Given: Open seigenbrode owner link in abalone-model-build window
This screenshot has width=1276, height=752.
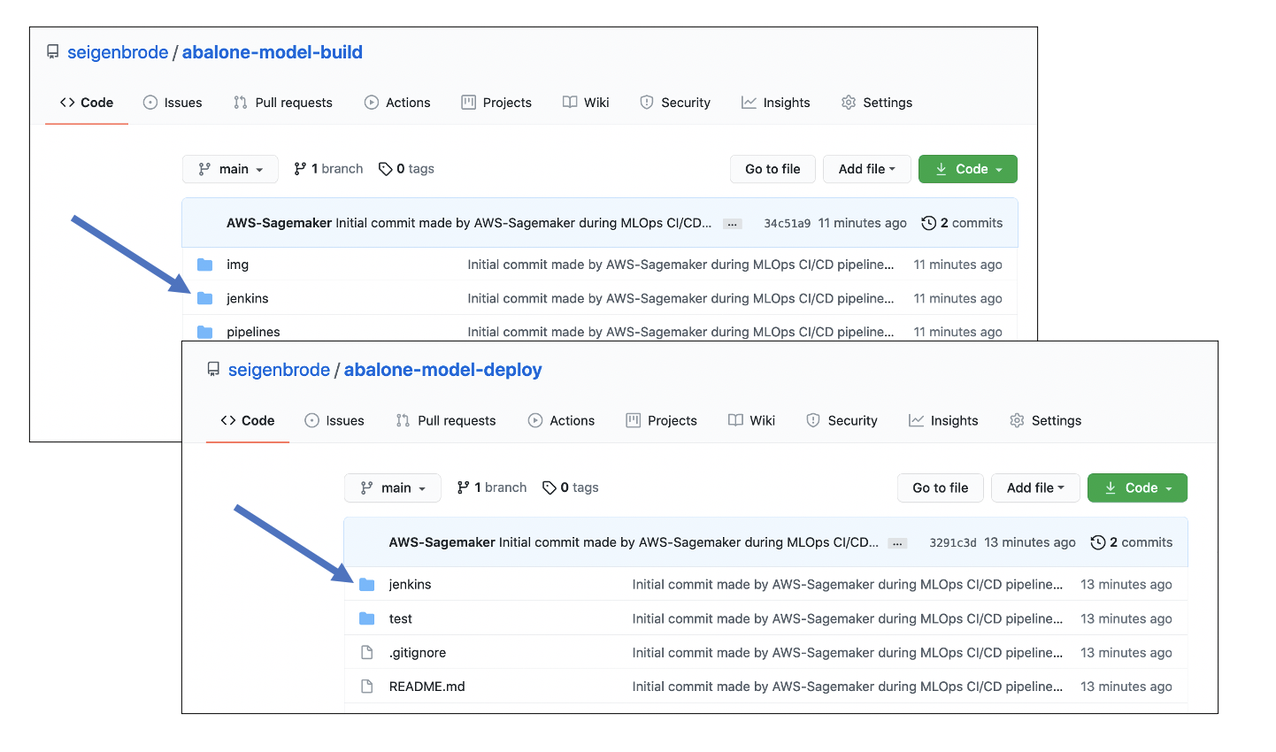Looking at the screenshot, I should 117,52.
